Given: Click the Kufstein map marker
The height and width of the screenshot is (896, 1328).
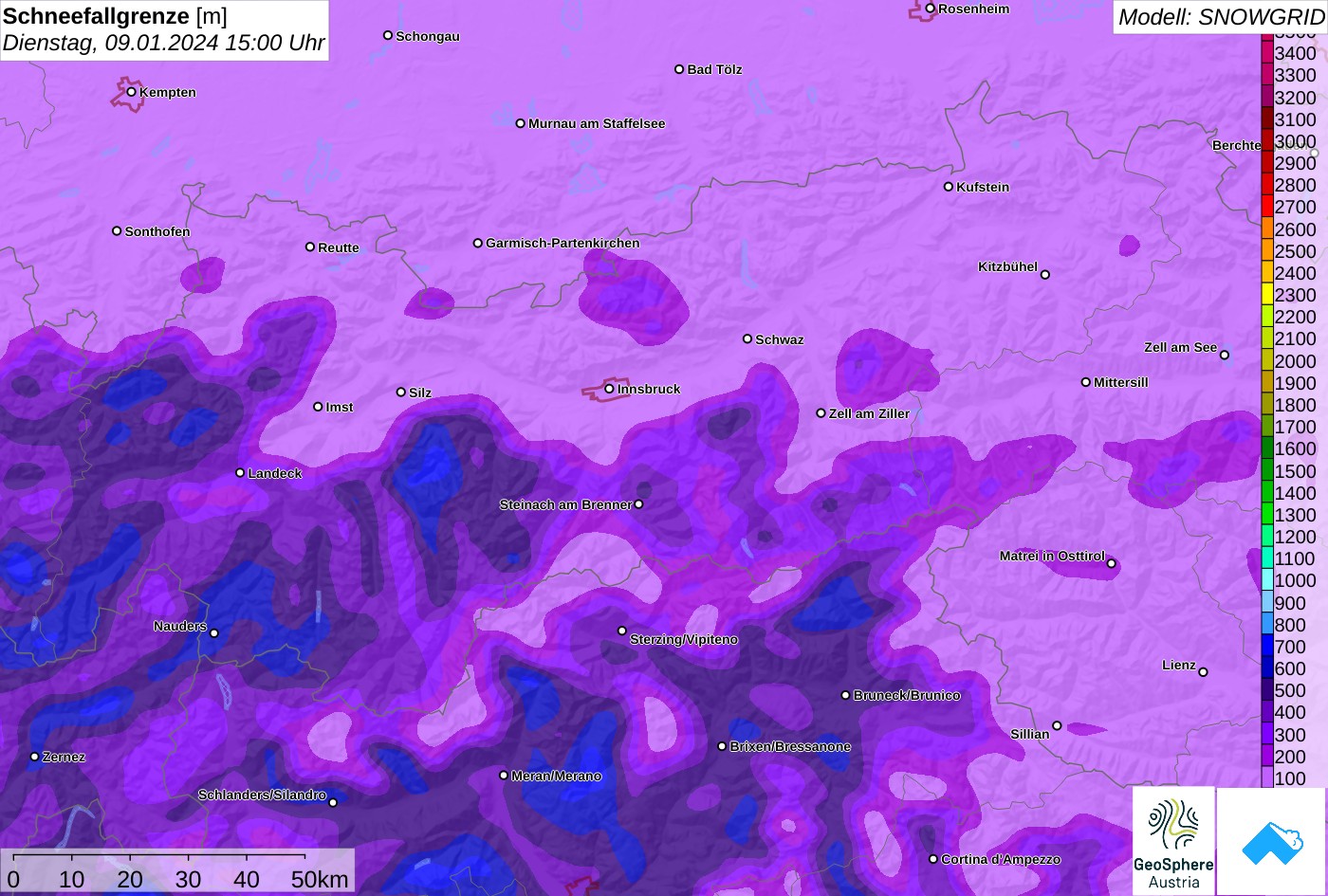Looking at the screenshot, I should [949, 187].
